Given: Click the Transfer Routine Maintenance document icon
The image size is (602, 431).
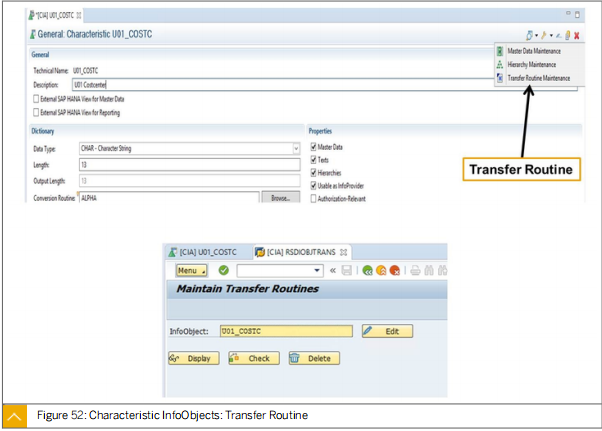Looking at the screenshot, I should point(500,78).
